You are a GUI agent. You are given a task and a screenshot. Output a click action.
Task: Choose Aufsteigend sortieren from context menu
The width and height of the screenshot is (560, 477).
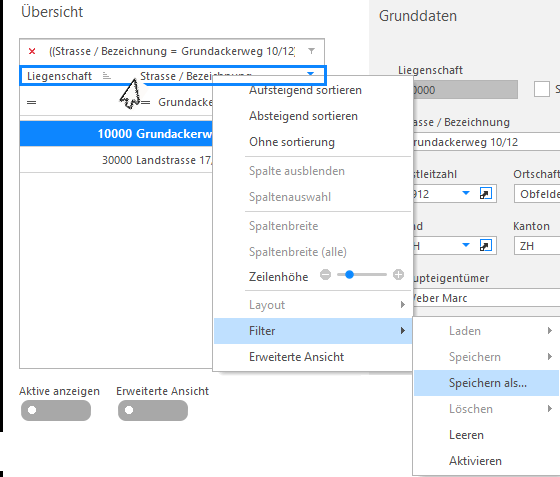click(312, 90)
